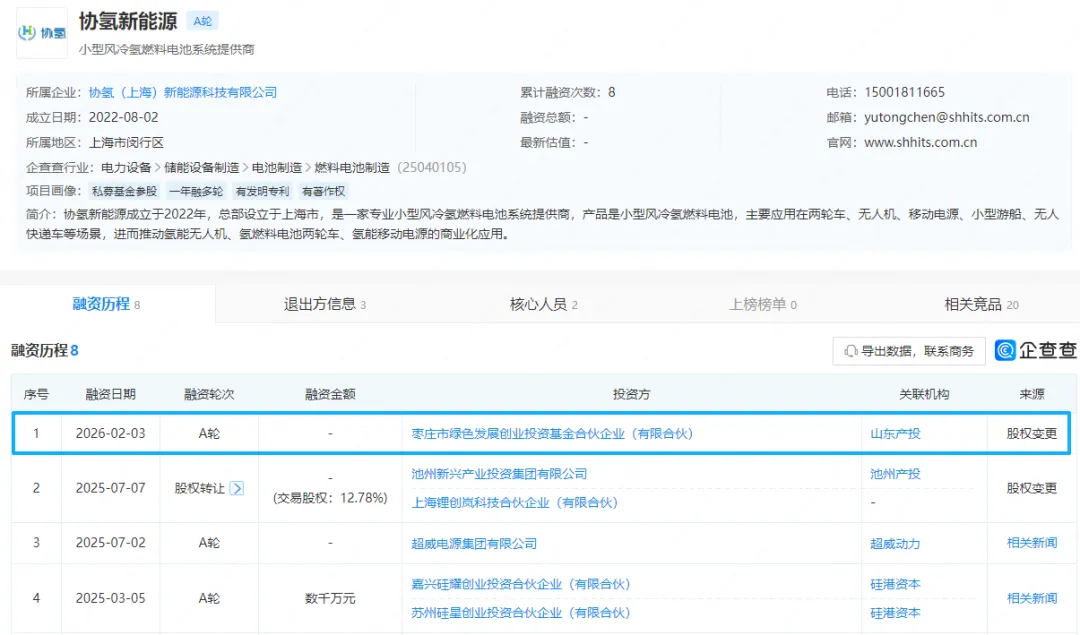The width and height of the screenshot is (1080, 635).
Task: Switch to 退出方信息 tab
Action: click(324, 304)
